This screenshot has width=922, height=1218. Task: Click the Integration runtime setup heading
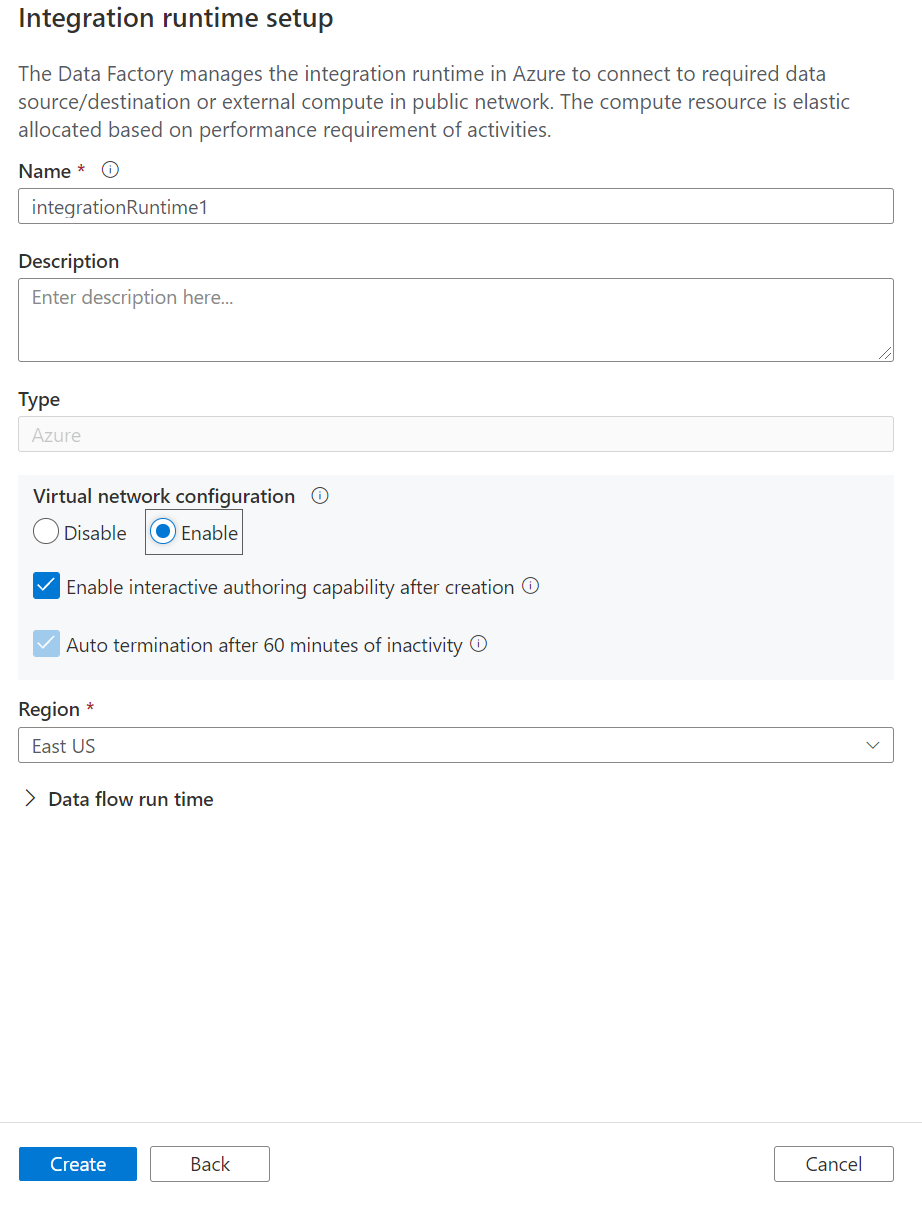coord(176,19)
